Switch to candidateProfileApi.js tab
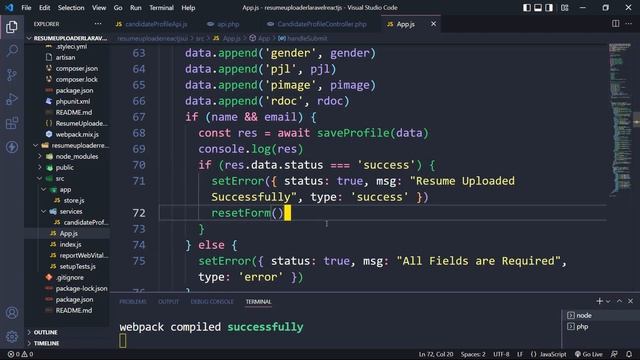 click(152, 24)
